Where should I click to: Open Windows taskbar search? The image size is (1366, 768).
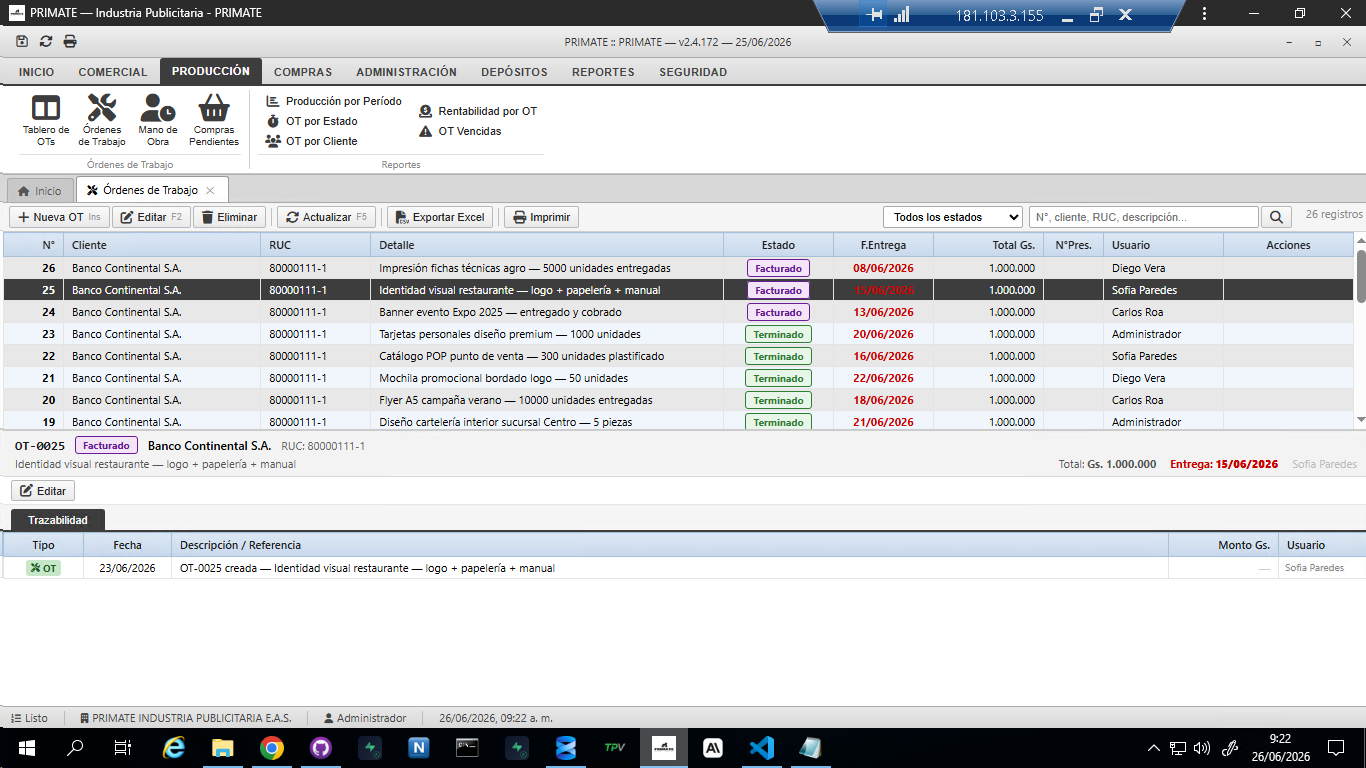coord(75,747)
